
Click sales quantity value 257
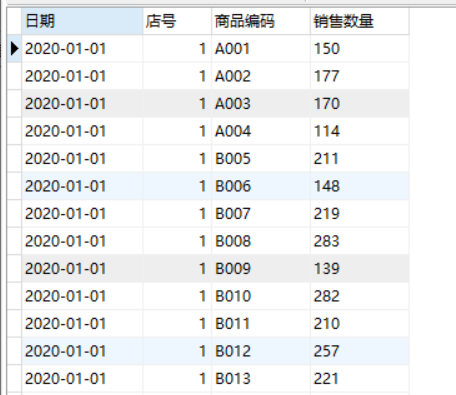327,351
